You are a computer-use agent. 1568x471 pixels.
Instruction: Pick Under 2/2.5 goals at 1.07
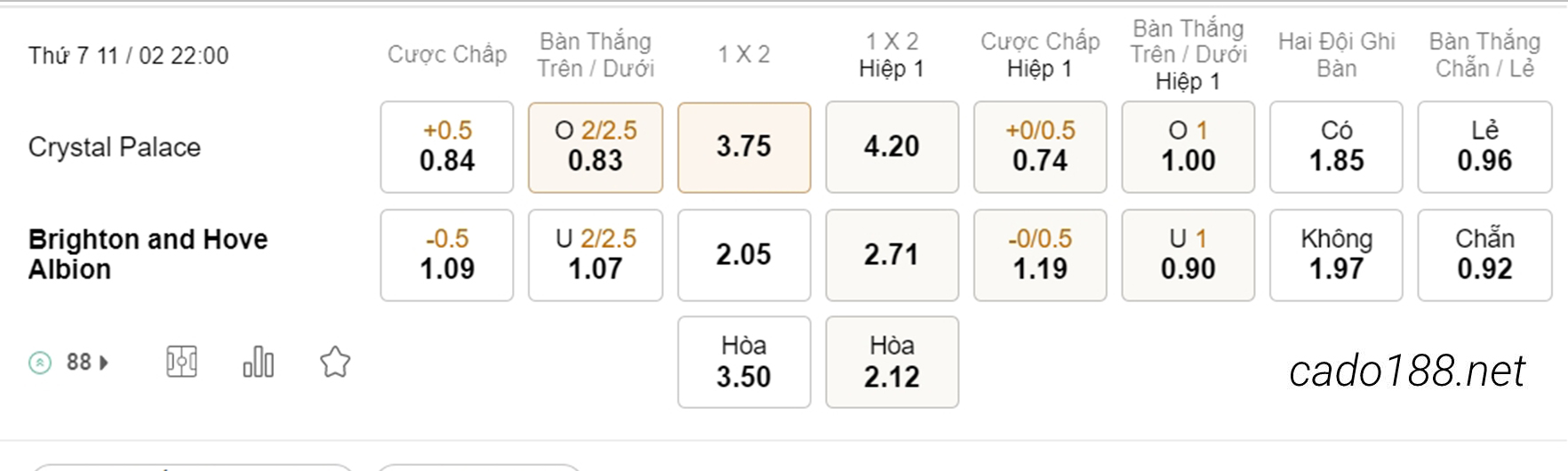coord(596,255)
